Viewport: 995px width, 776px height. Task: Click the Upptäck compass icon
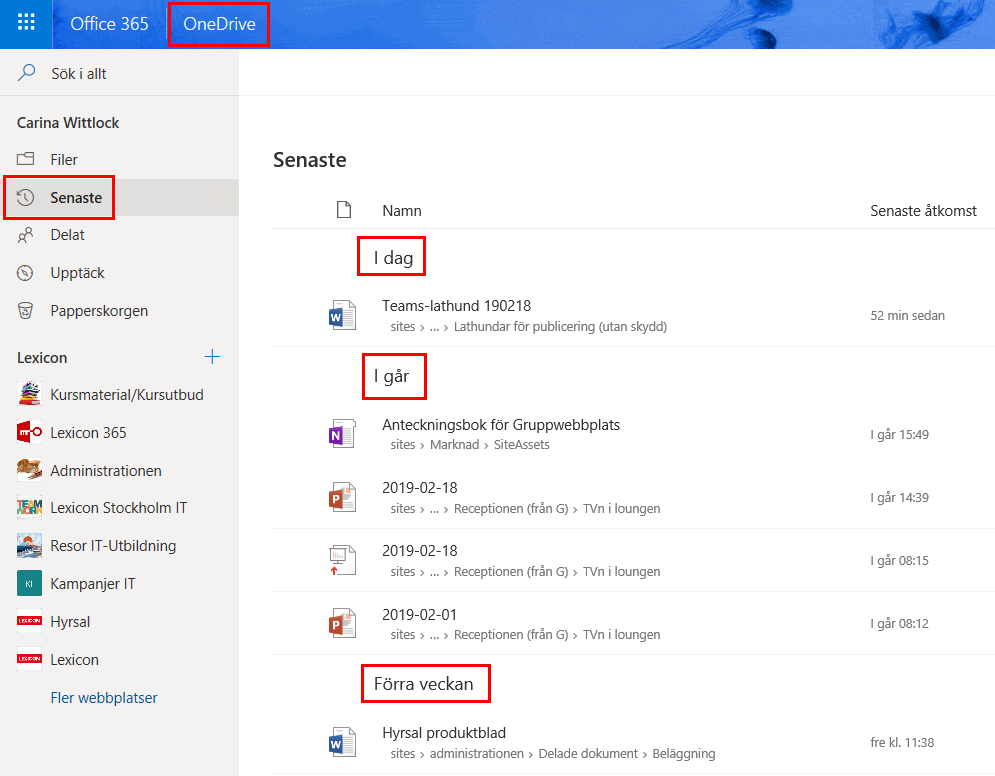coord(25,273)
